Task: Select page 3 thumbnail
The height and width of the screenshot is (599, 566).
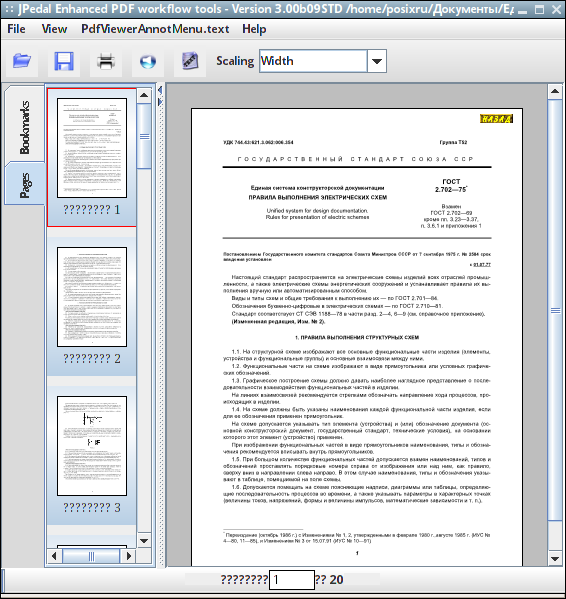Action: click(92, 446)
